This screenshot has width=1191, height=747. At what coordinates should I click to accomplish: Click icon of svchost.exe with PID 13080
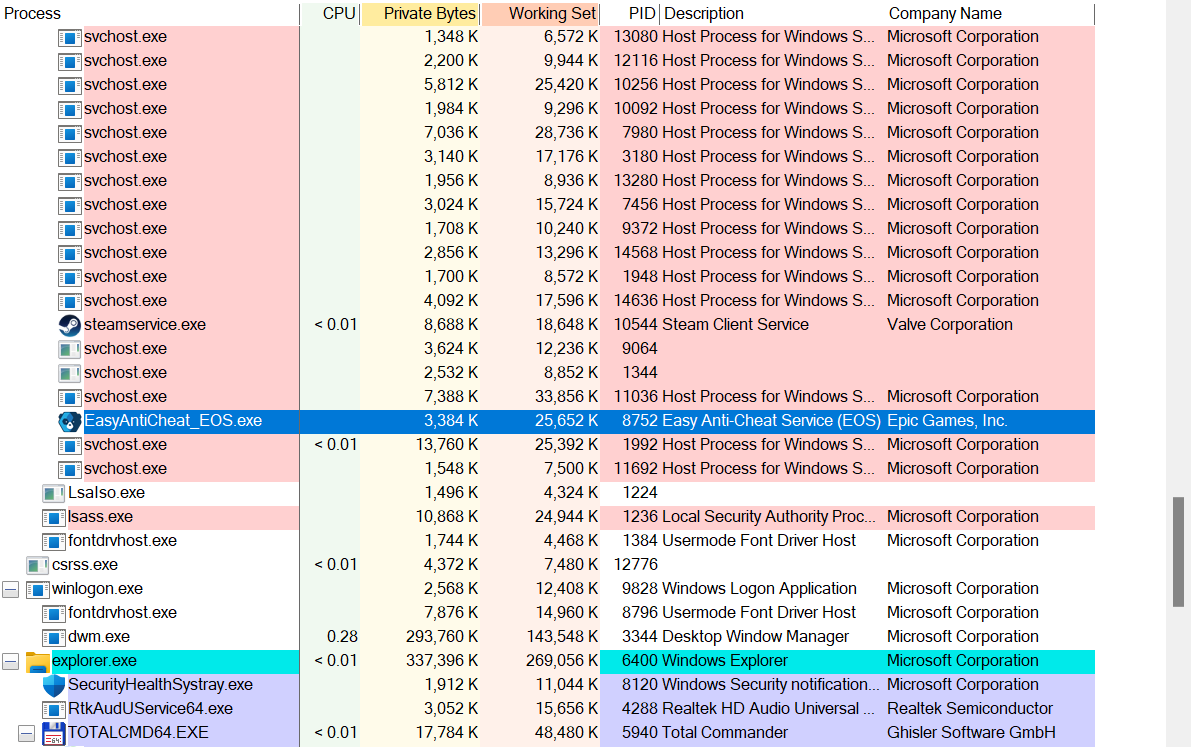(x=70, y=37)
